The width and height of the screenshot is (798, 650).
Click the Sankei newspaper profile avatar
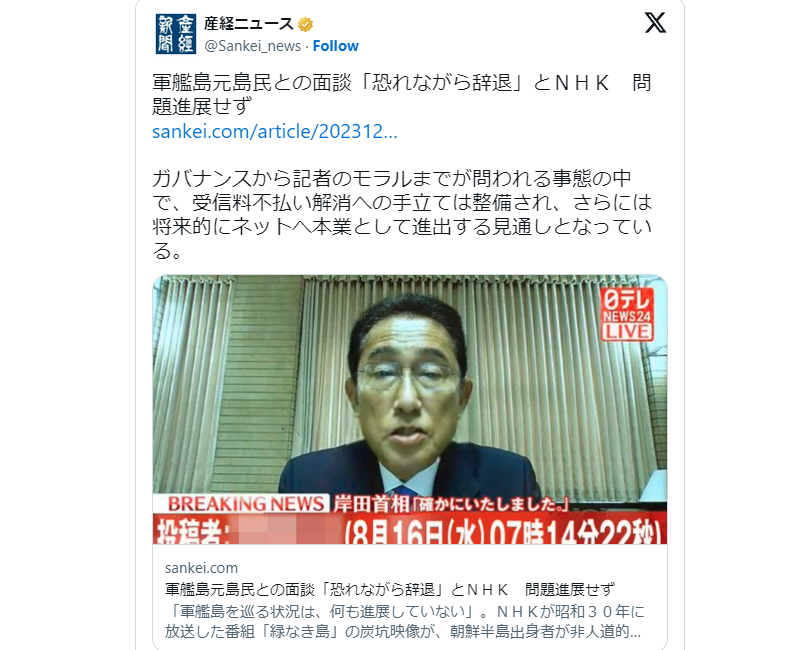pyautogui.click(x=176, y=34)
